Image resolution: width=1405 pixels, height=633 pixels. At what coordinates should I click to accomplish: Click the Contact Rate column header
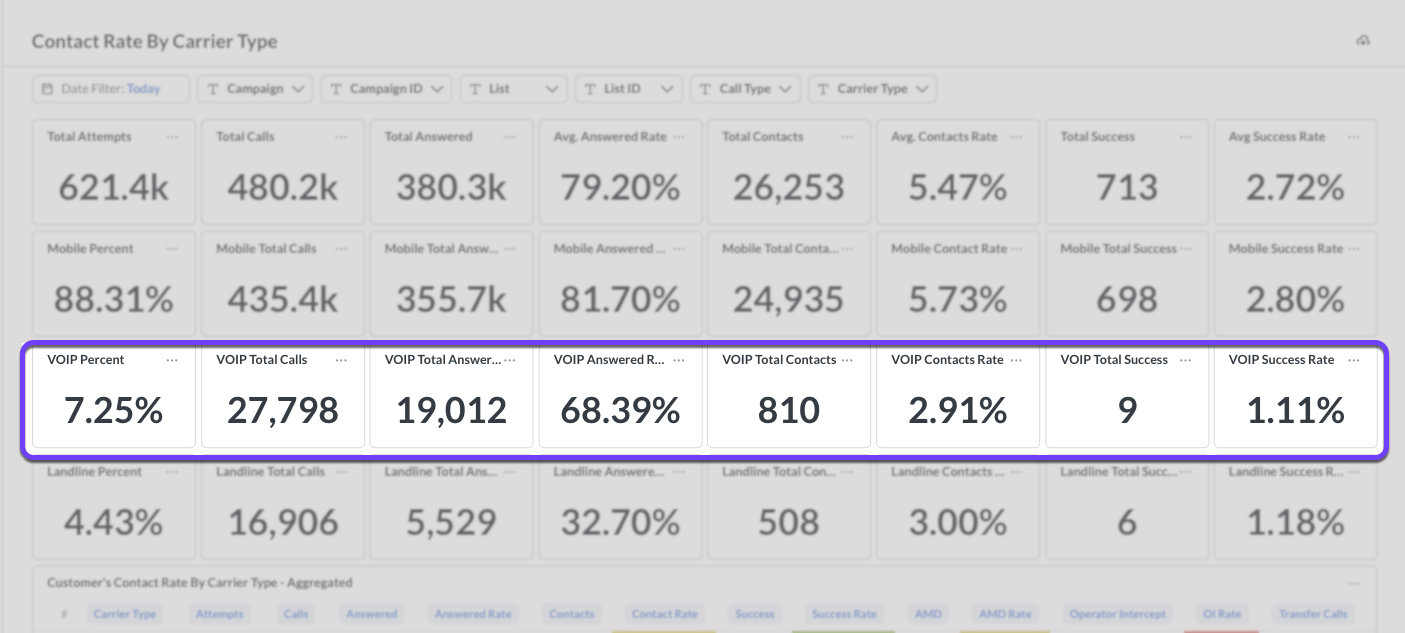point(664,614)
